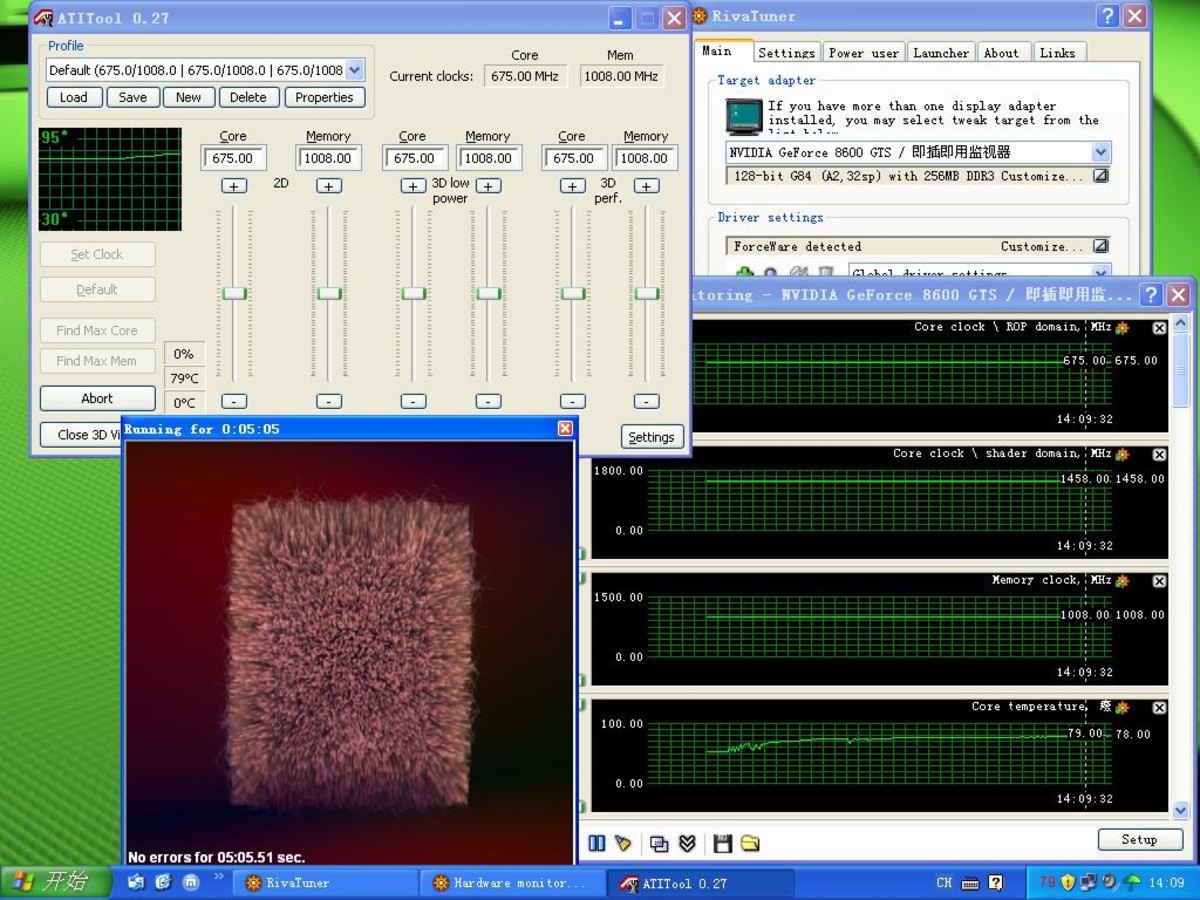Close the Core clock ROP domain graph
1200x900 pixels.
point(1159,328)
